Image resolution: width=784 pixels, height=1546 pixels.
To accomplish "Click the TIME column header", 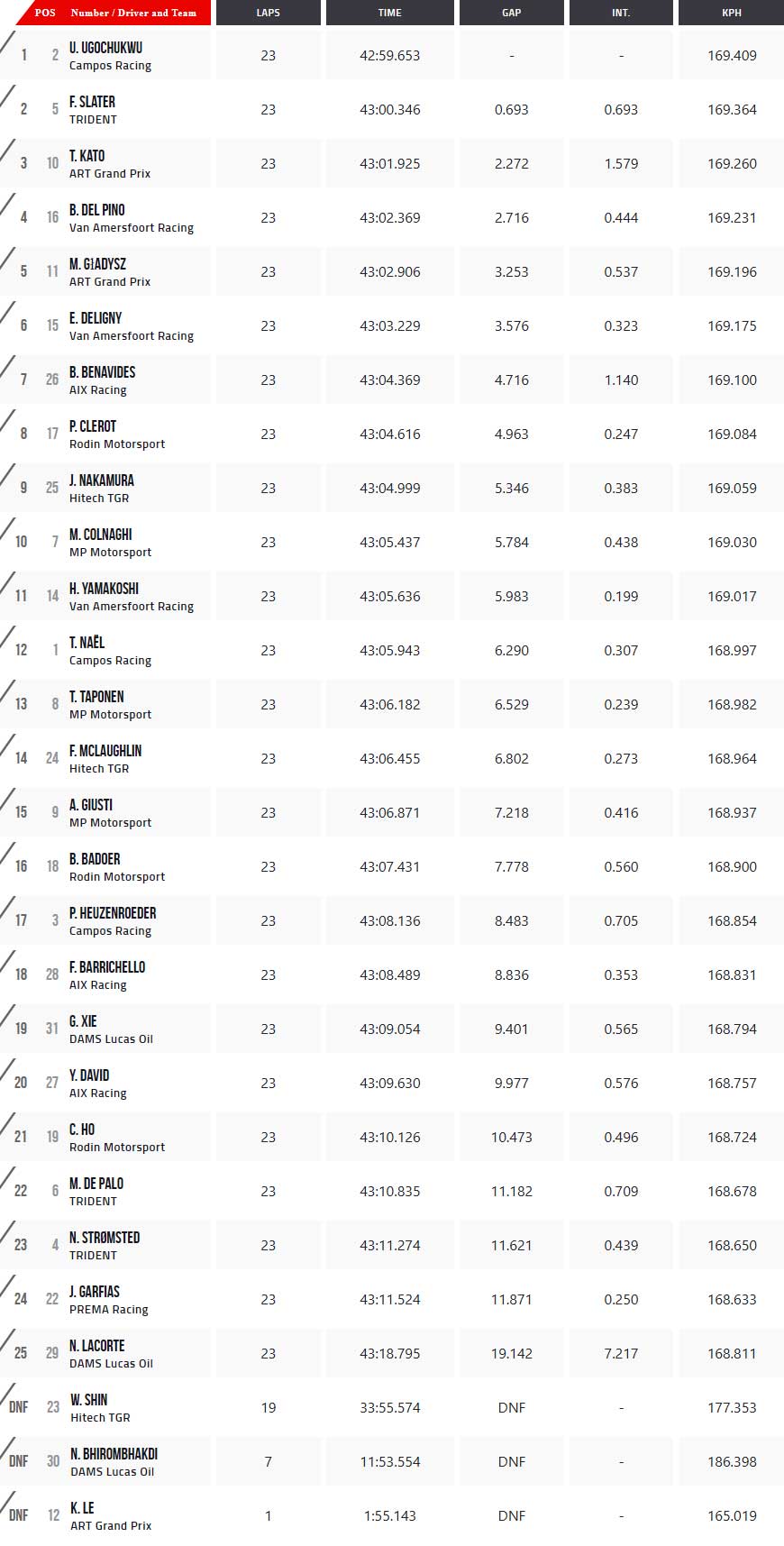I will [x=389, y=13].
